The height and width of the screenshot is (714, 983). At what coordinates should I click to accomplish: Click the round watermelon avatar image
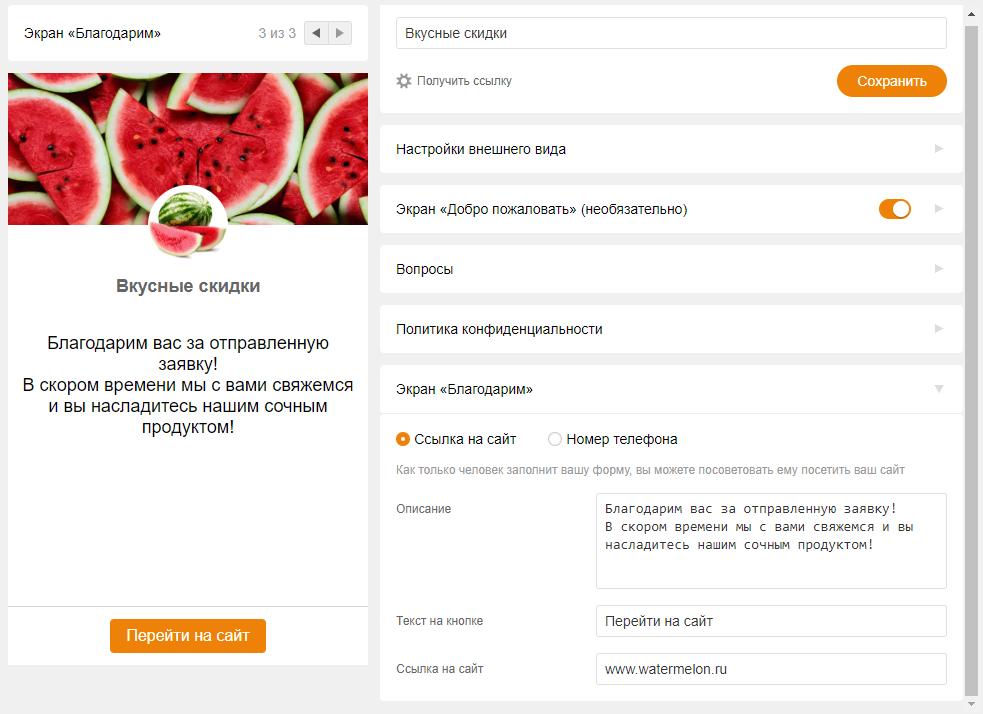pos(187,223)
